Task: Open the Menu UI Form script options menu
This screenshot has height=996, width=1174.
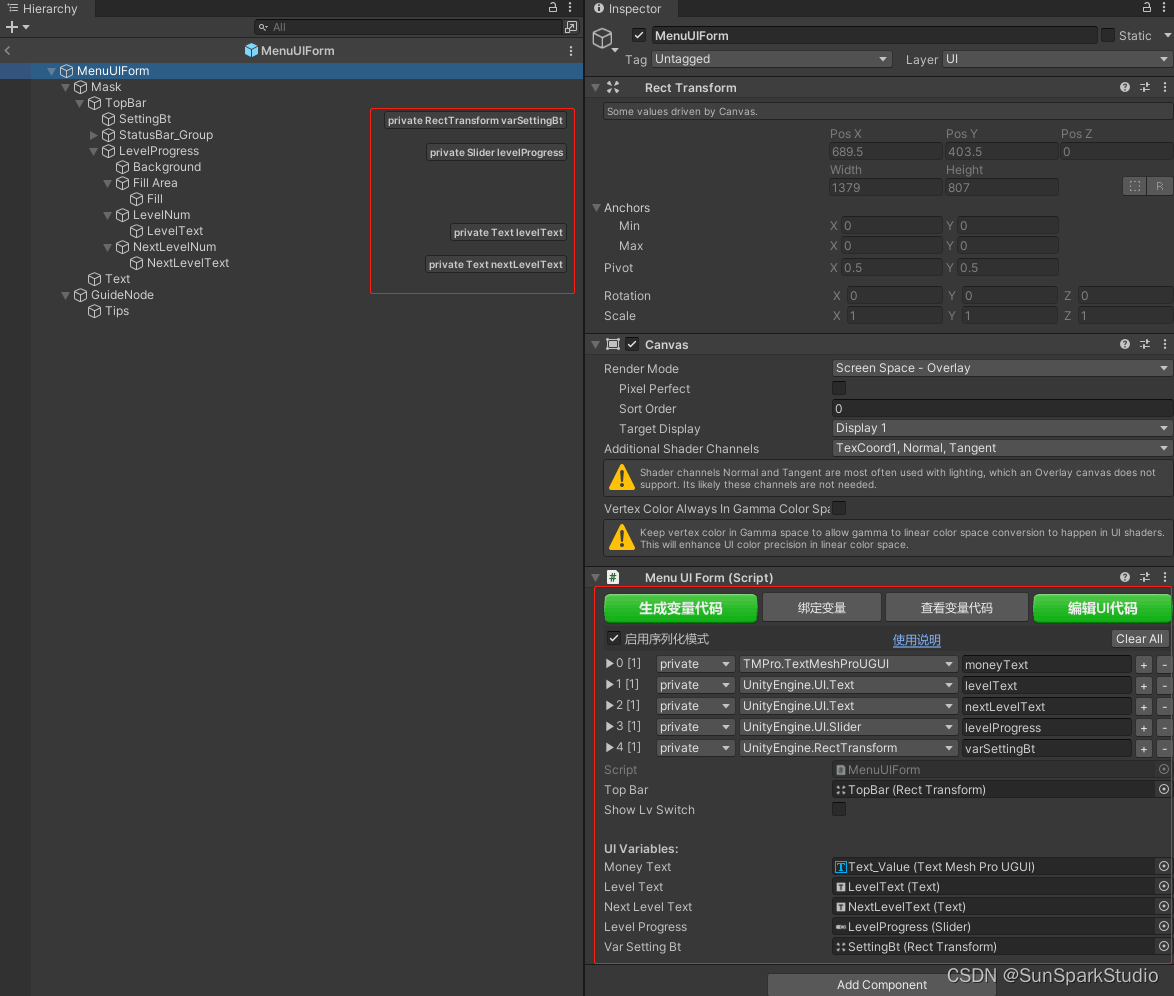Action: (1164, 578)
